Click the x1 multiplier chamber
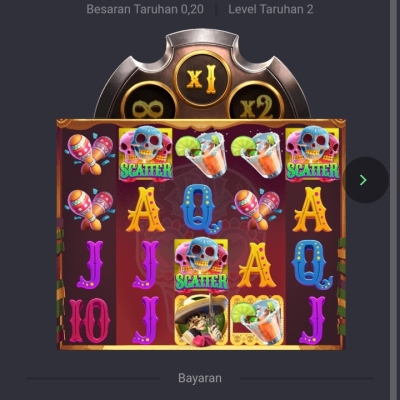This screenshot has width=400, height=400. click(202, 79)
